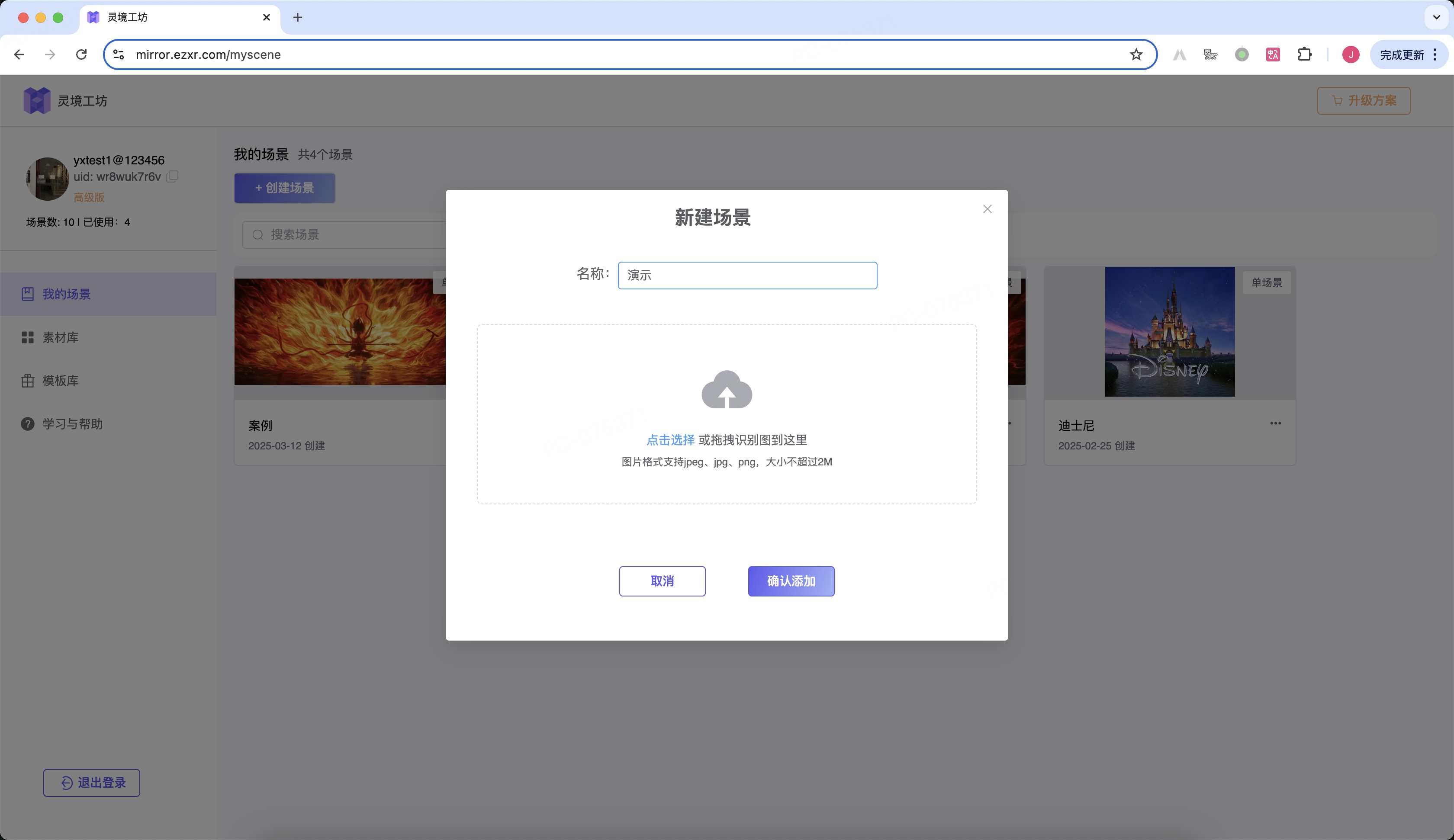Image resolution: width=1454 pixels, height=840 pixels.
Task: Open the more options menu for 迪士尼
Action: [1276, 423]
